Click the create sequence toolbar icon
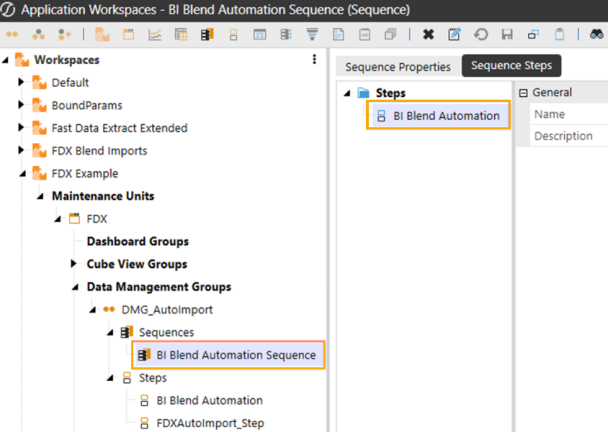 tap(207, 35)
